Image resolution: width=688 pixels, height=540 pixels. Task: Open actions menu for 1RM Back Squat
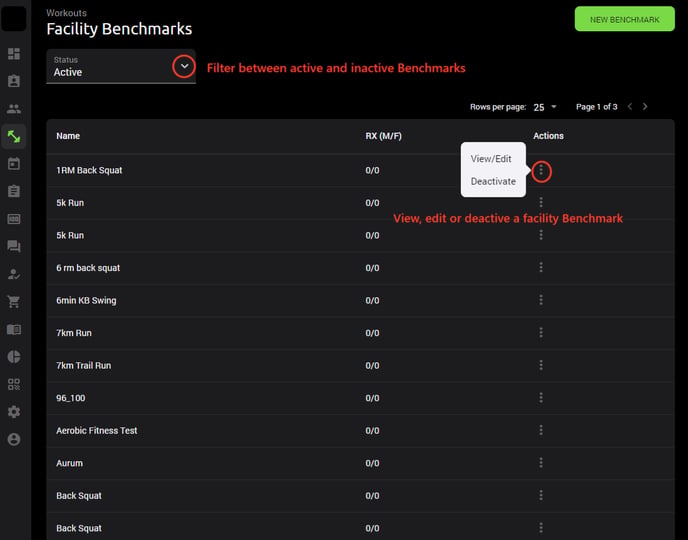(x=541, y=171)
